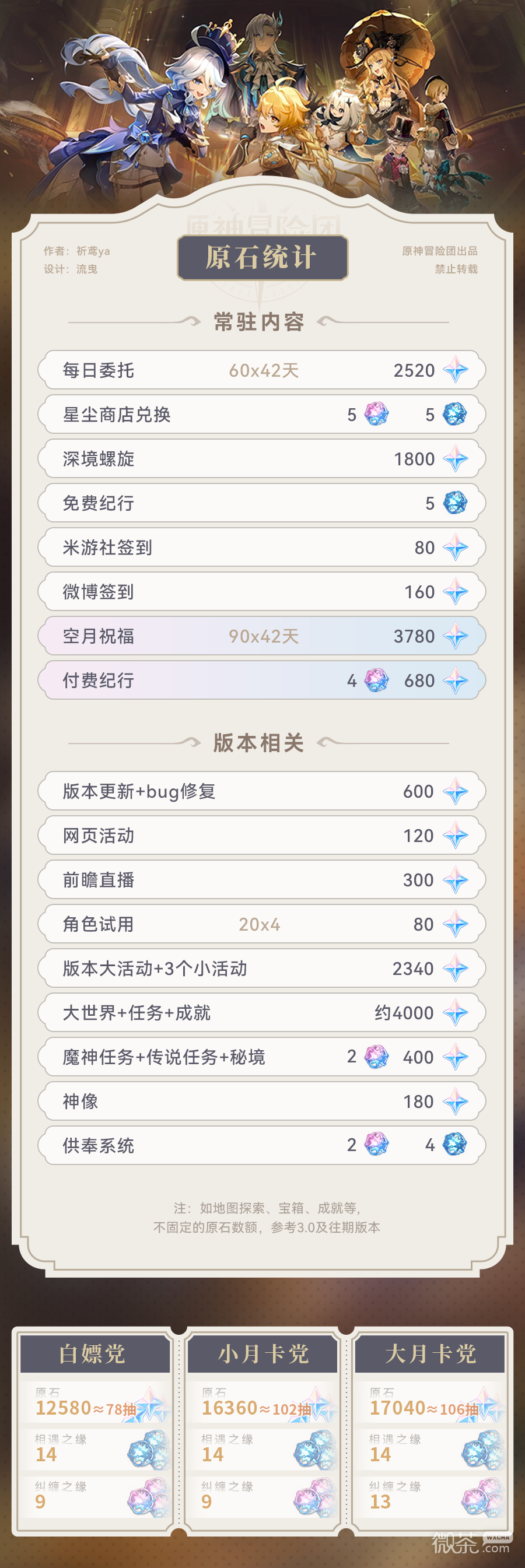This screenshot has width=525, height=1568.
Task: Click the 微茶.com watermark link
Action: (470, 1544)
